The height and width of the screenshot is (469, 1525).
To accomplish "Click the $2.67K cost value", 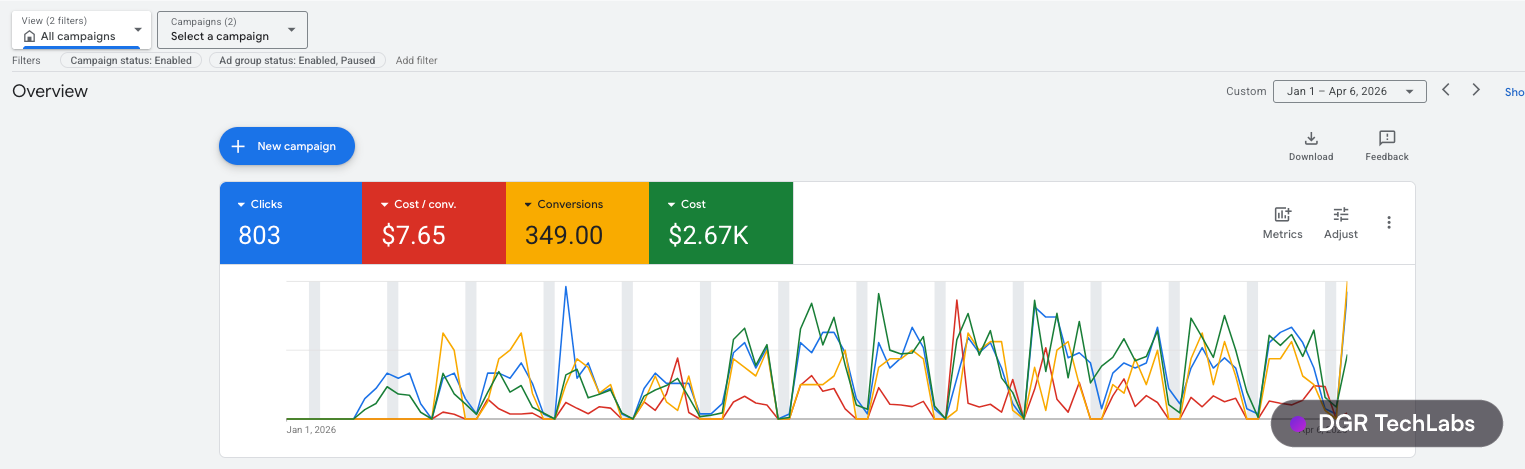I will point(708,236).
